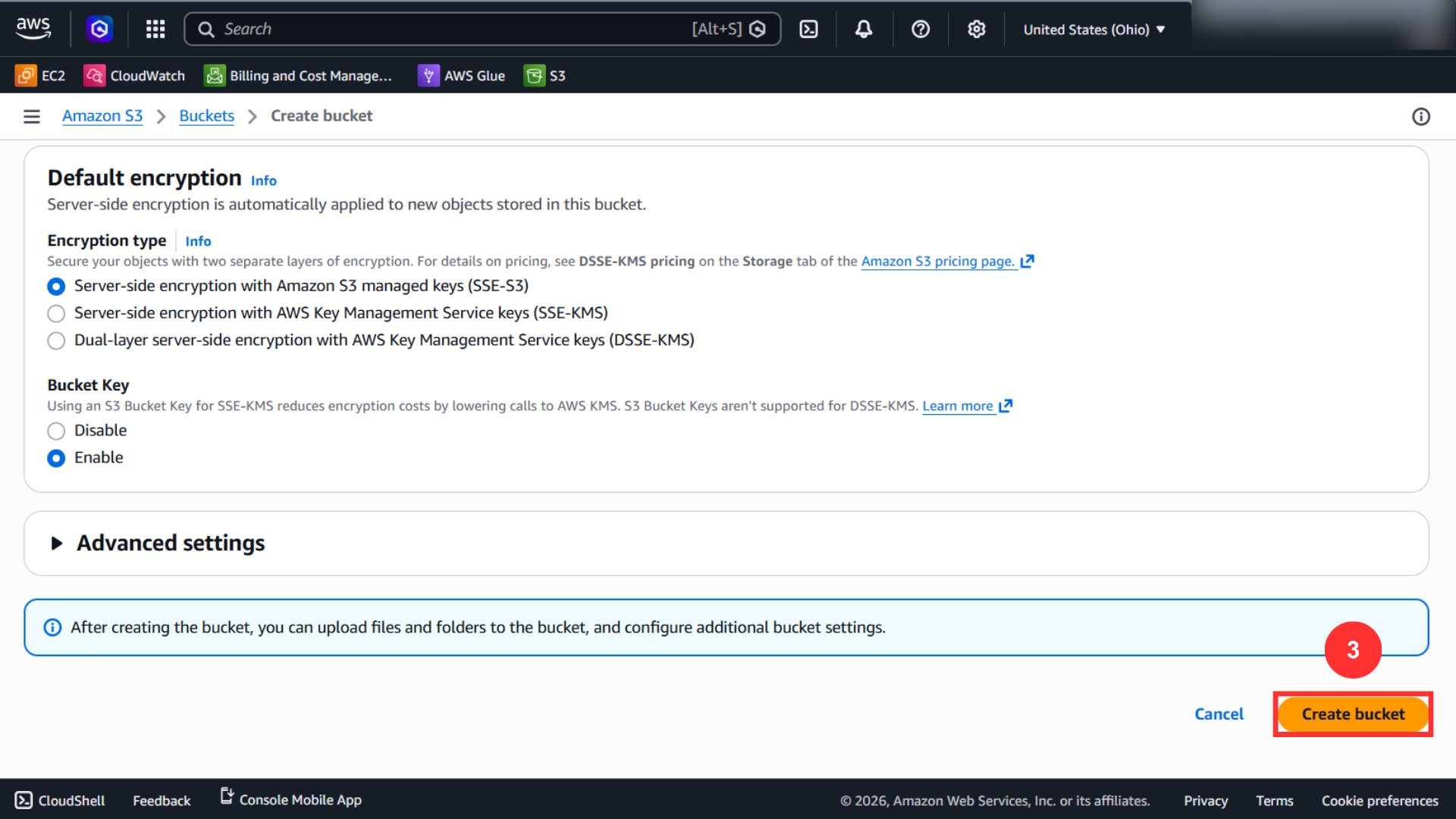Open the notifications bell
The height and width of the screenshot is (819, 1456).
point(864,29)
